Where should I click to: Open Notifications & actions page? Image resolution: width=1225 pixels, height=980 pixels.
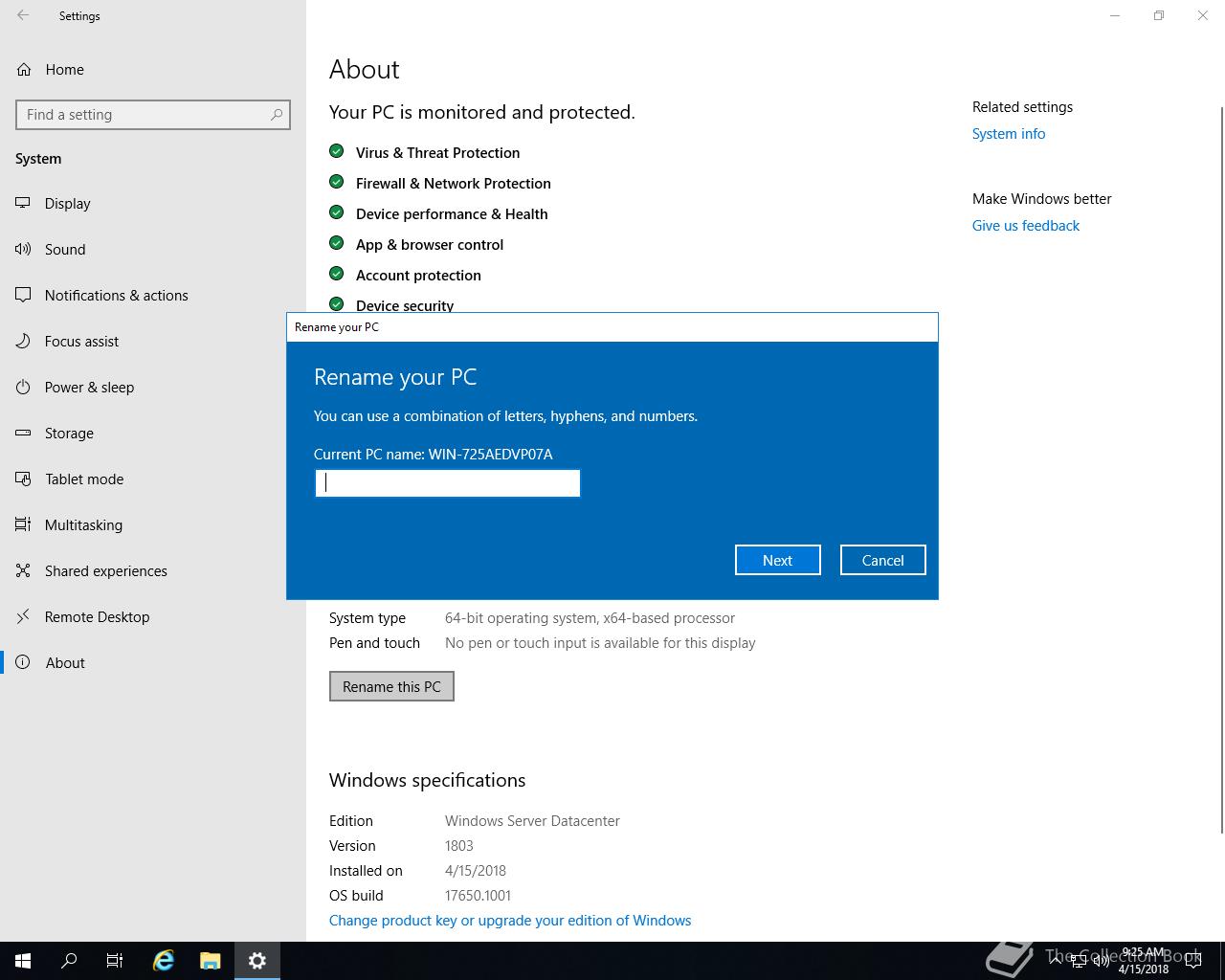(153, 295)
